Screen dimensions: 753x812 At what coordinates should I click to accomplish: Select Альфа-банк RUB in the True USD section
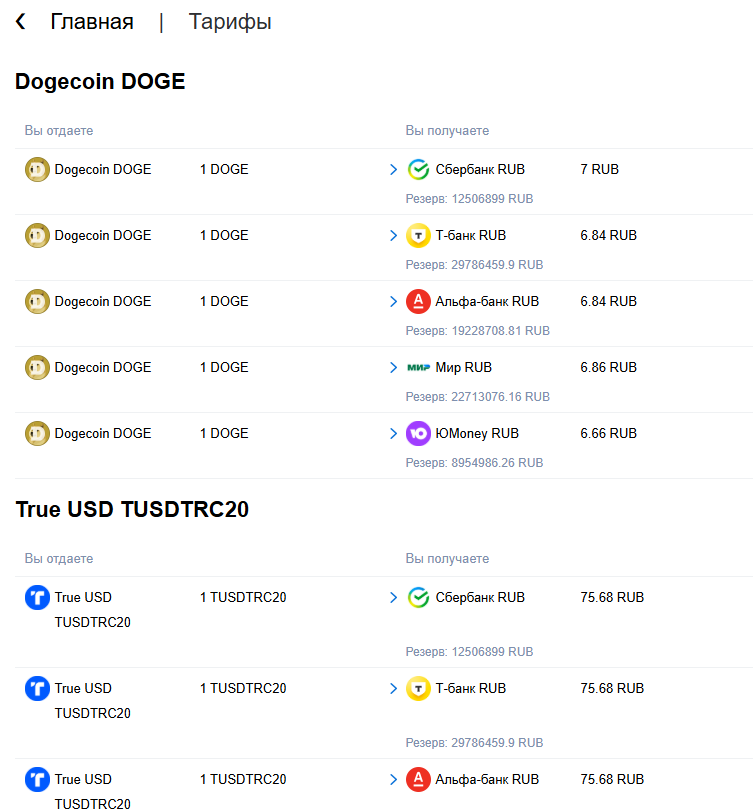pos(487,779)
